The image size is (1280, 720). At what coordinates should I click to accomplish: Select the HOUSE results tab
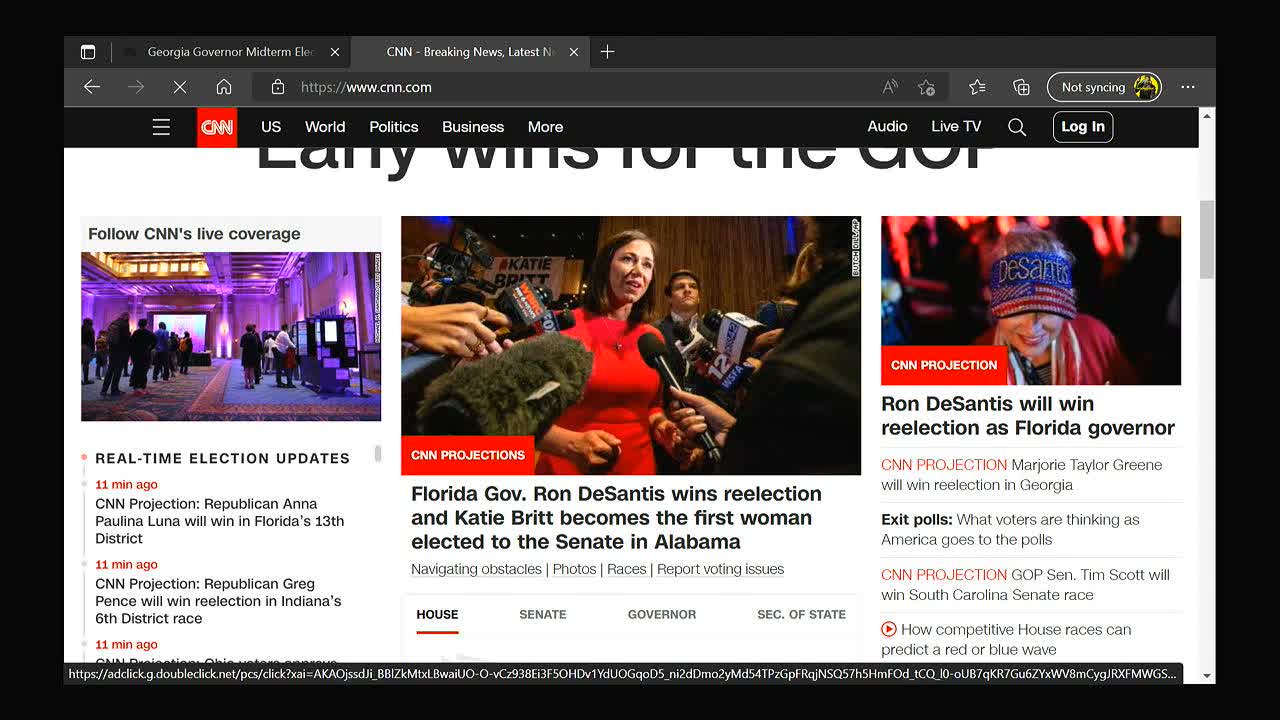(437, 614)
